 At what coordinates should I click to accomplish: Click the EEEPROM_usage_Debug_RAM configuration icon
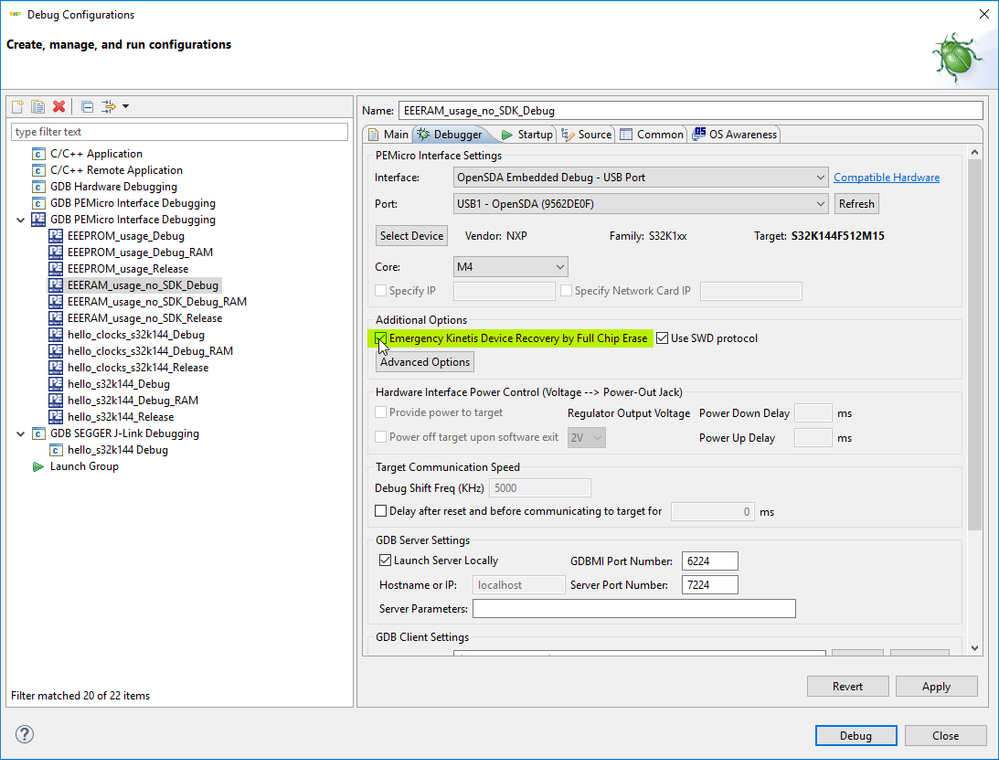[56, 252]
